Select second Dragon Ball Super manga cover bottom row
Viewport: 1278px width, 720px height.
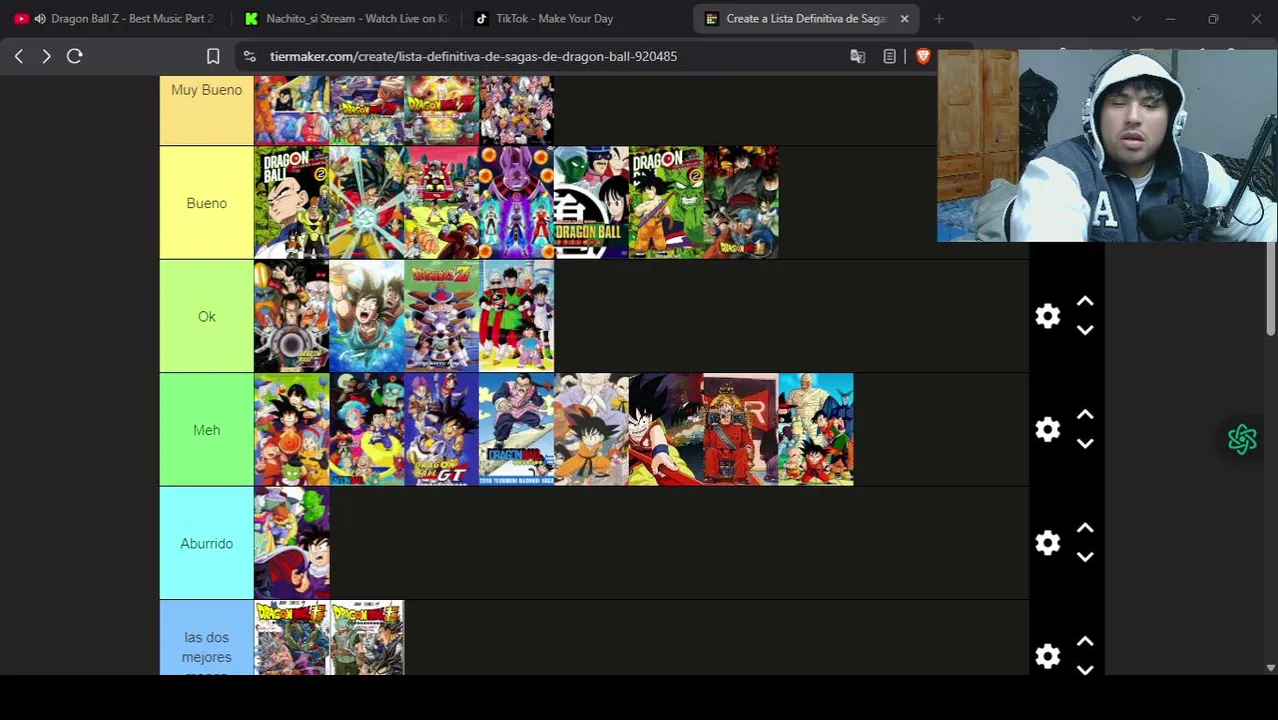pyautogui.click(x=366, y=638)
